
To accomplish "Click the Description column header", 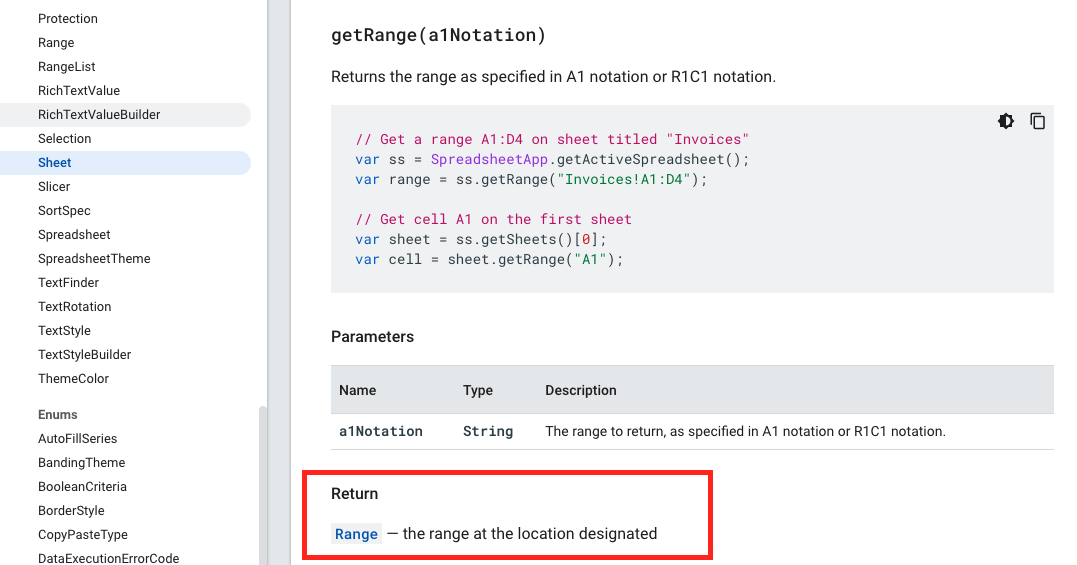I will pos(580,390).
